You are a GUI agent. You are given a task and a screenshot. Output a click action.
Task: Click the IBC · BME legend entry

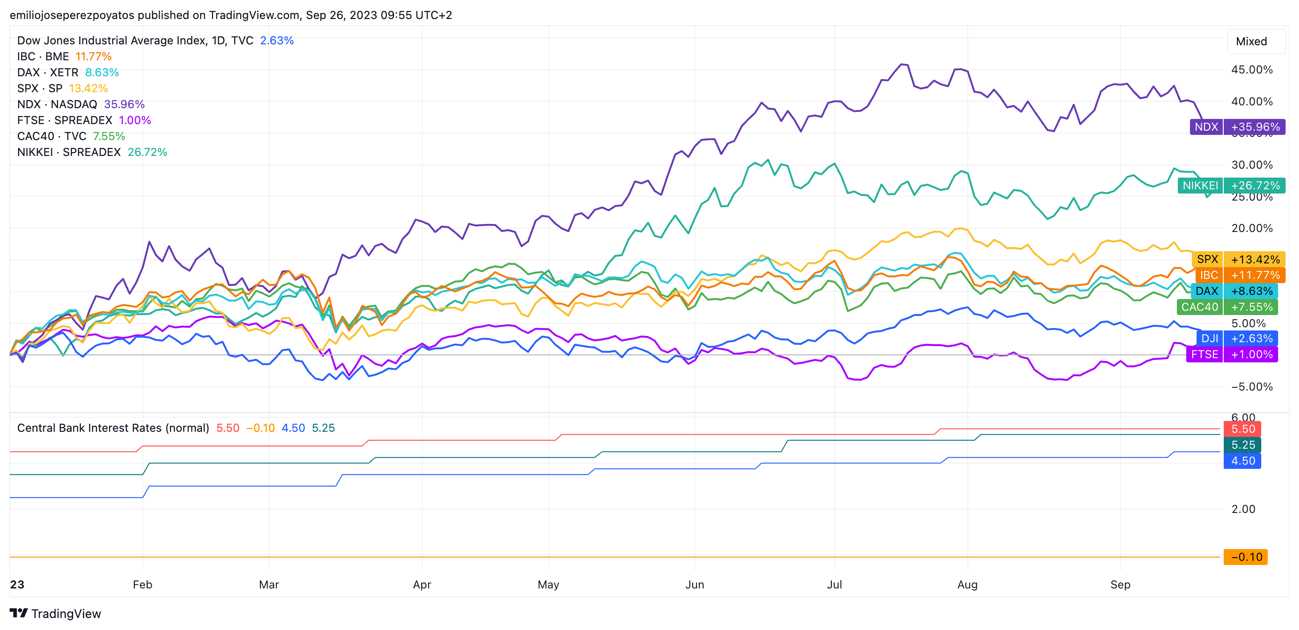pos(43,57)
